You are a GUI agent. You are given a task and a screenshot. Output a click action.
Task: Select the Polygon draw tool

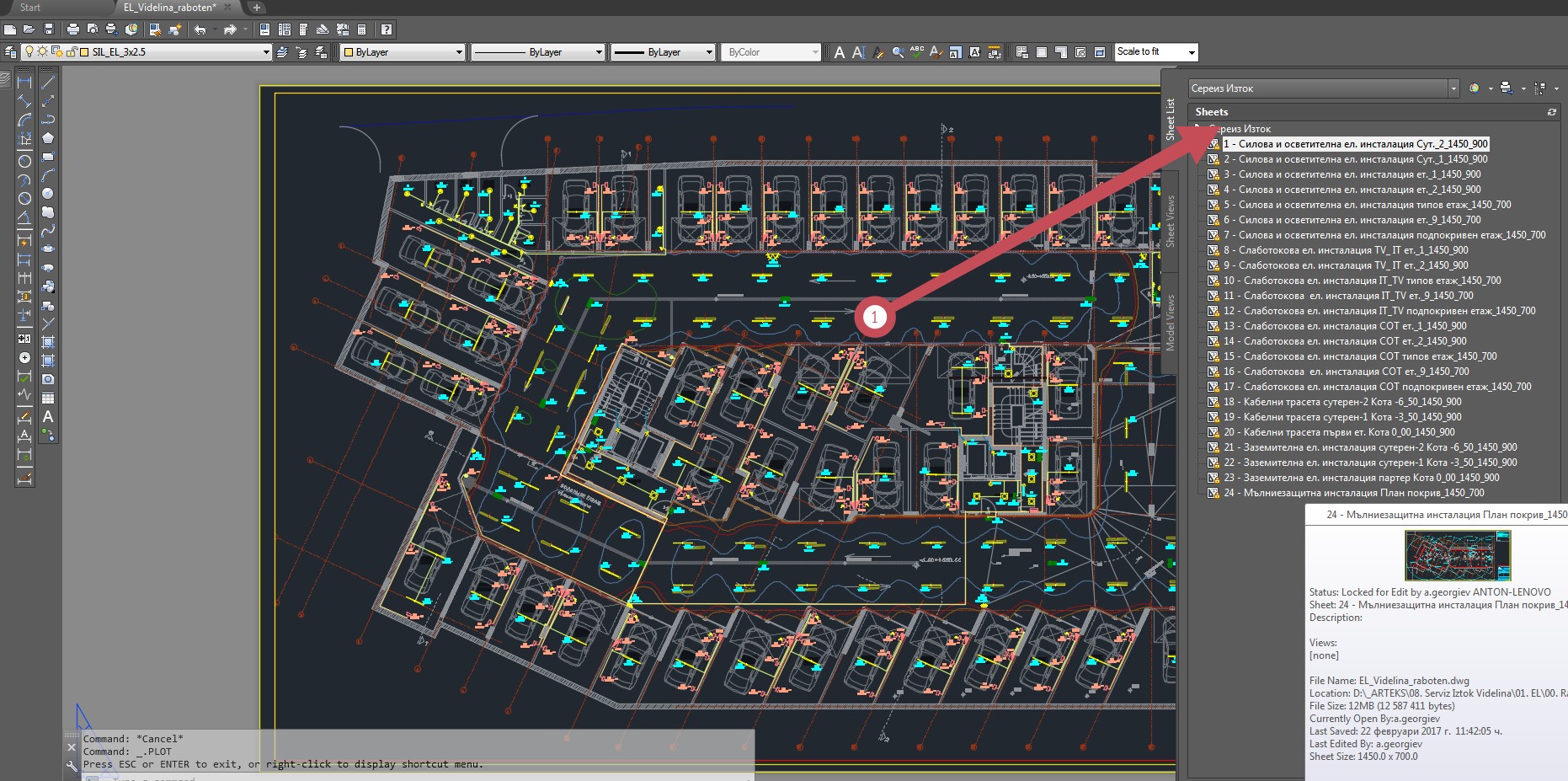point(48,139)
